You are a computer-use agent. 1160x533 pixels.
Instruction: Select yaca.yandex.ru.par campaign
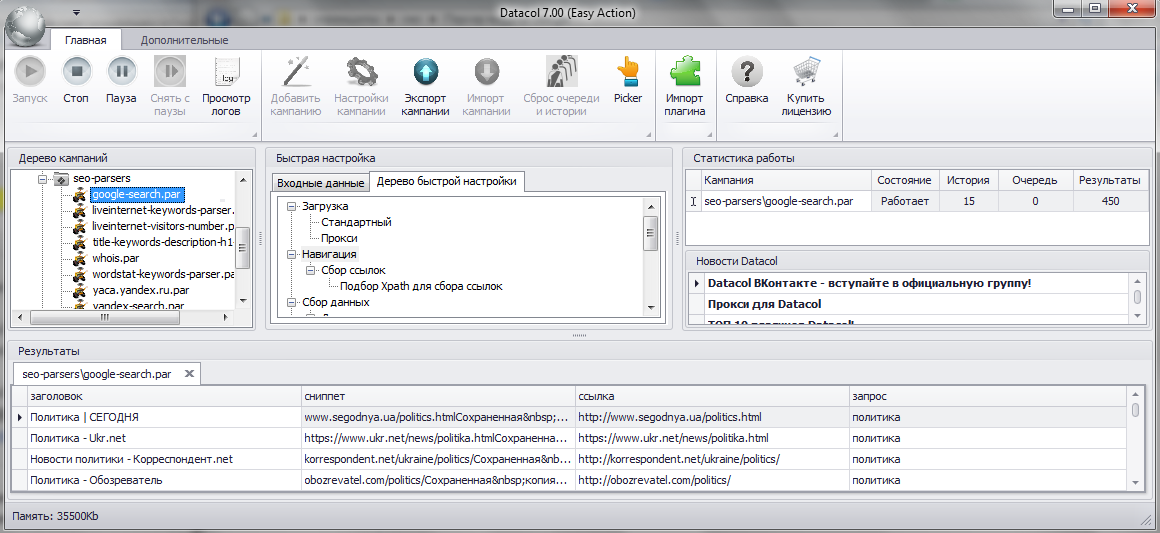141,289
